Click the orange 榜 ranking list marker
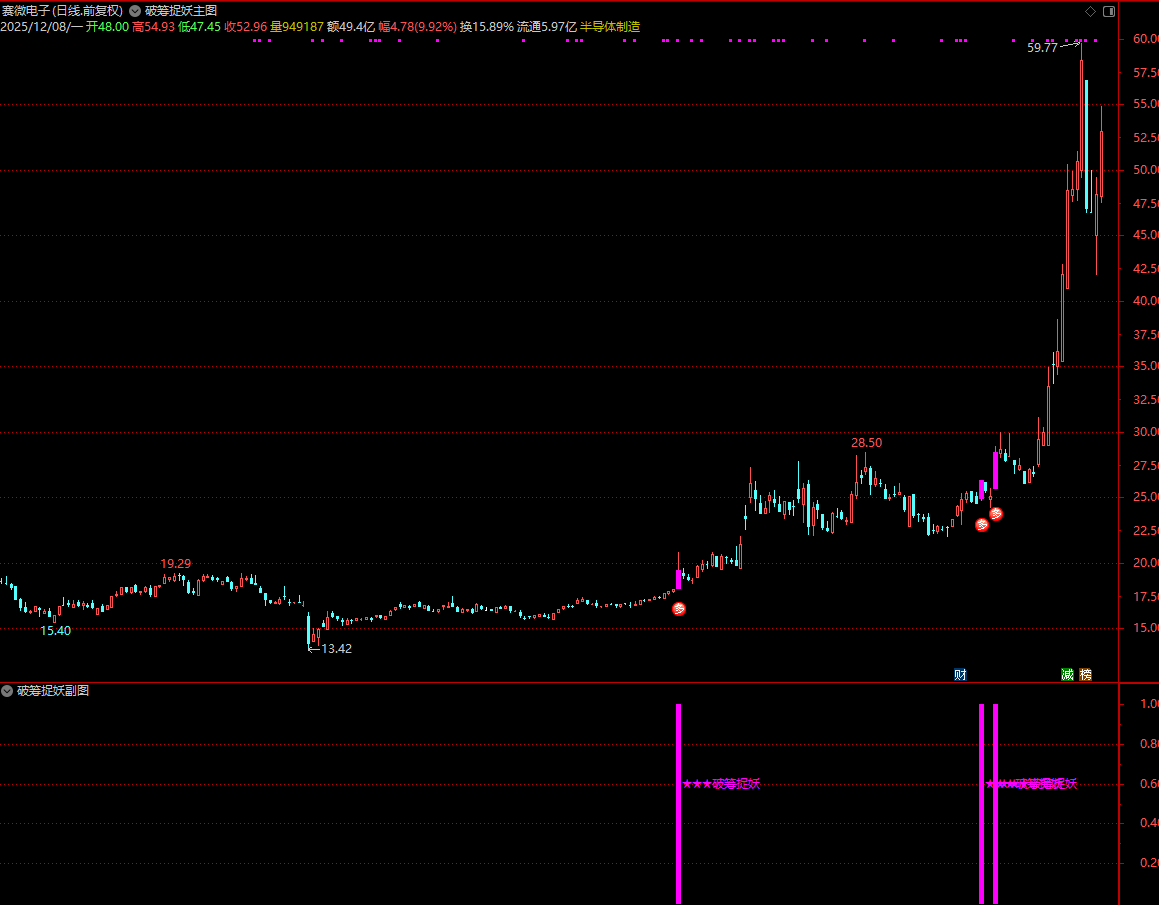The image size is (1159, 905). click(x=1086, y=675)
